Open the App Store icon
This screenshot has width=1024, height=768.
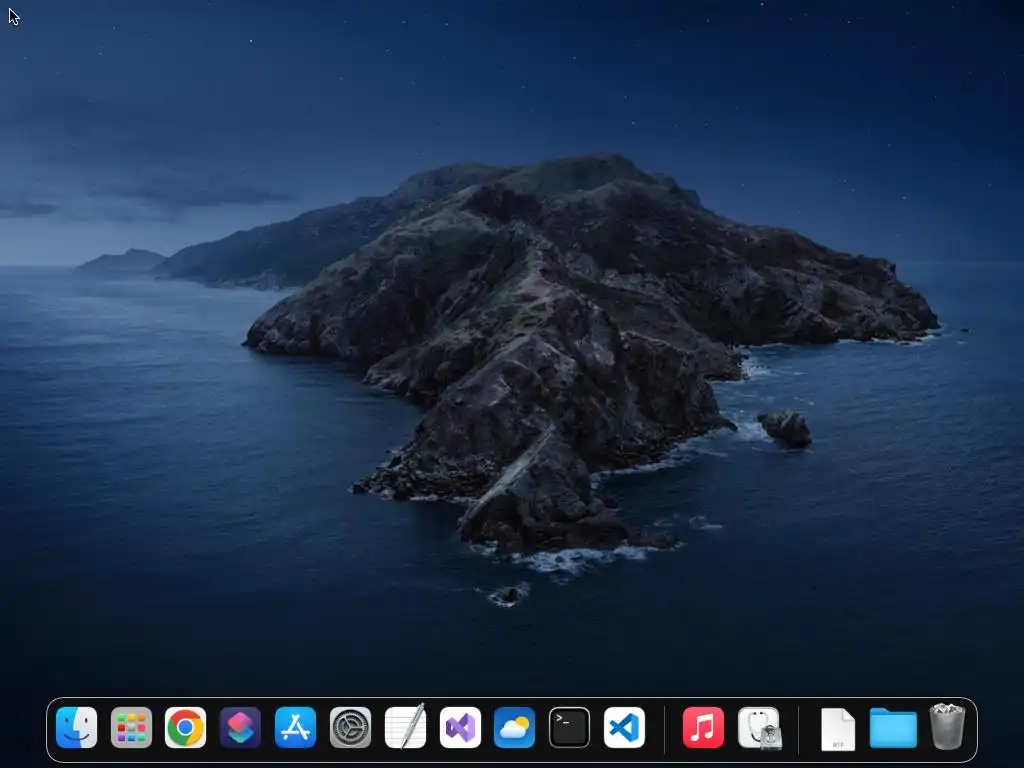(295, 728)
